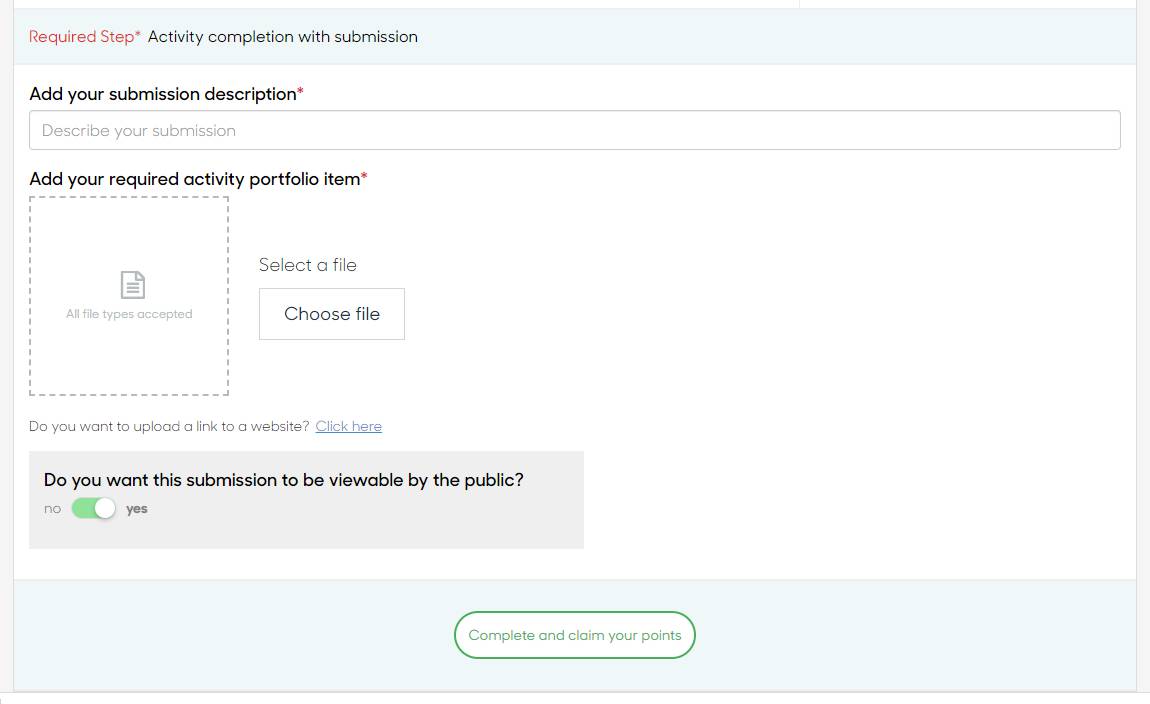Image resolution: width=1150 pixels, height=704 pixels.
Task: Focus the "Describe your submission" text field
Action: tap(574, 130)
